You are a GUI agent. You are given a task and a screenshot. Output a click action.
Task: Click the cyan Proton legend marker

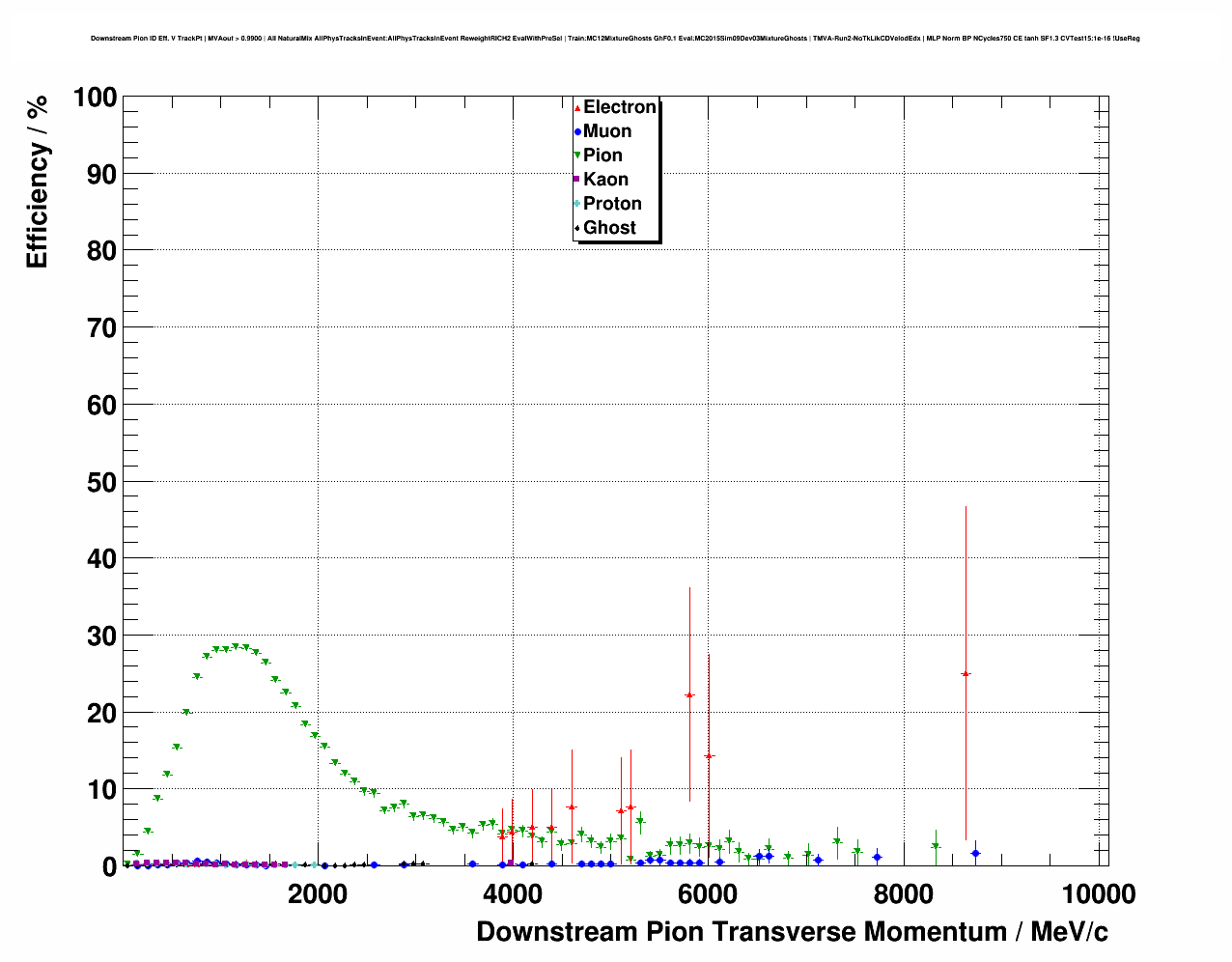[577, 204]
